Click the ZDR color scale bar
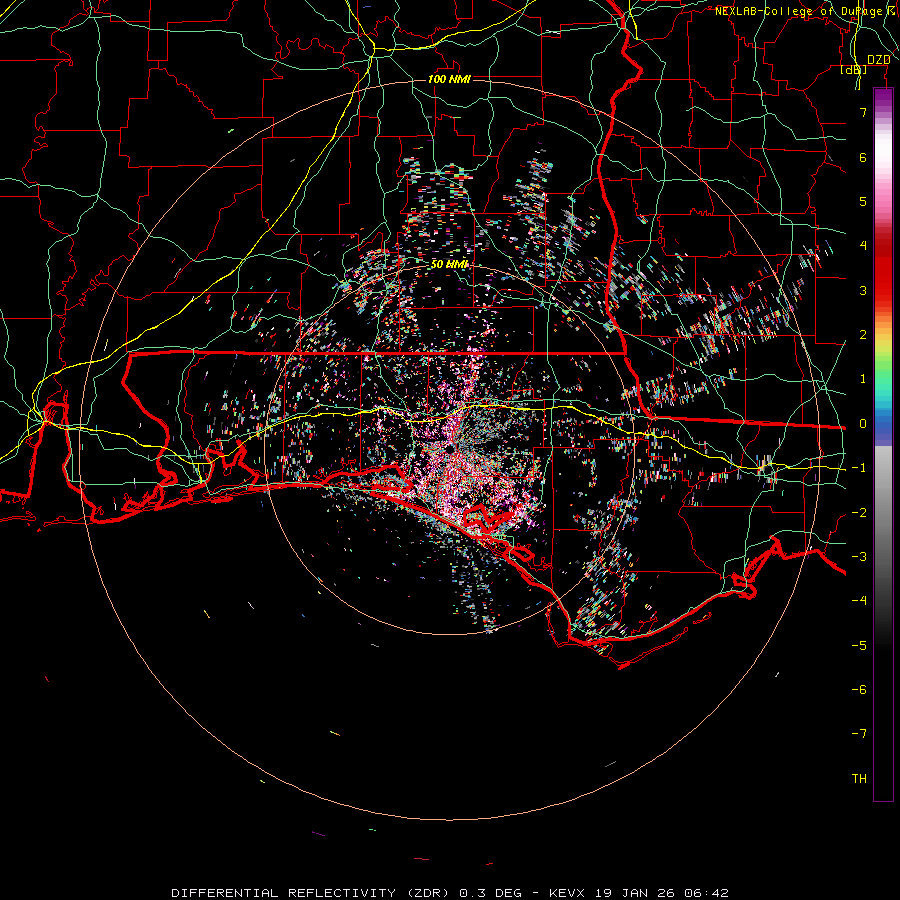Viewport: 900px width, 900px height. 883,444
